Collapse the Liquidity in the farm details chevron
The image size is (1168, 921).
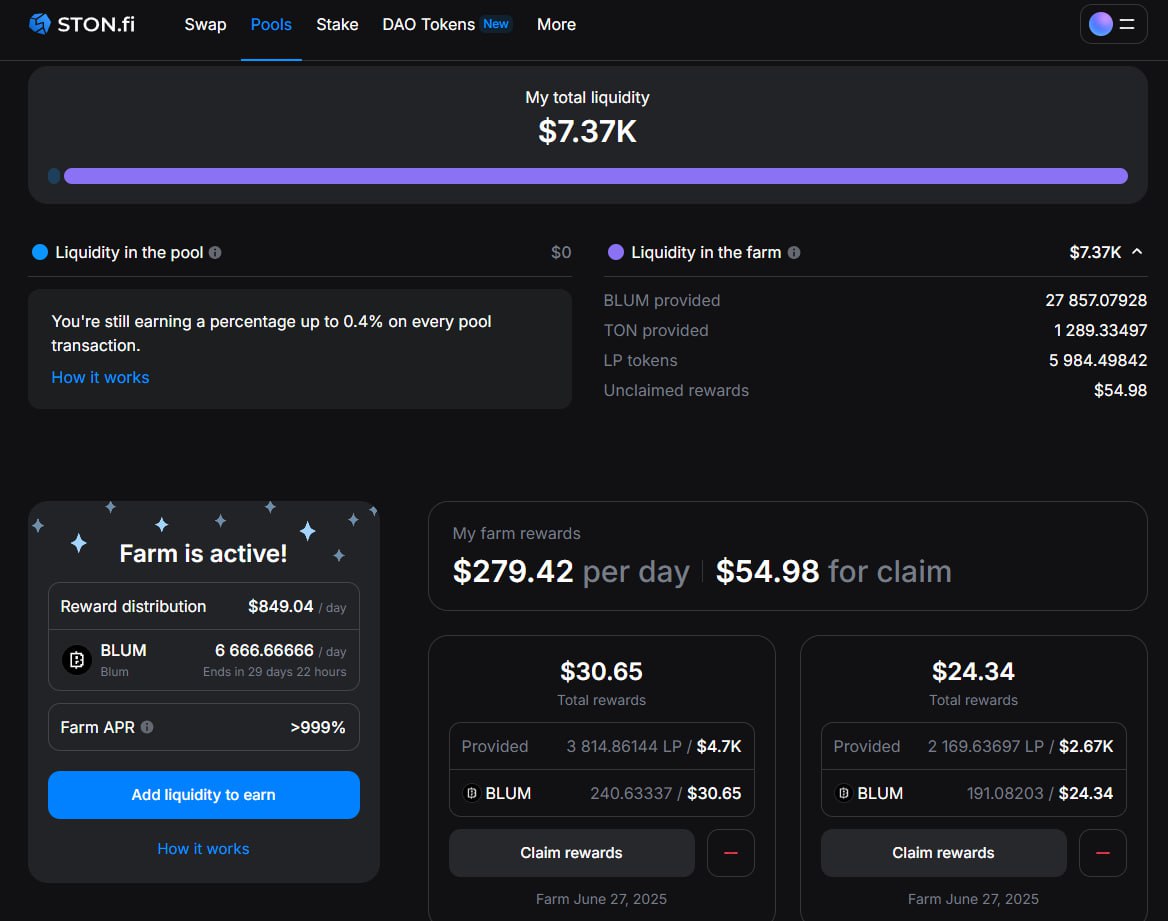[1137, 252]
